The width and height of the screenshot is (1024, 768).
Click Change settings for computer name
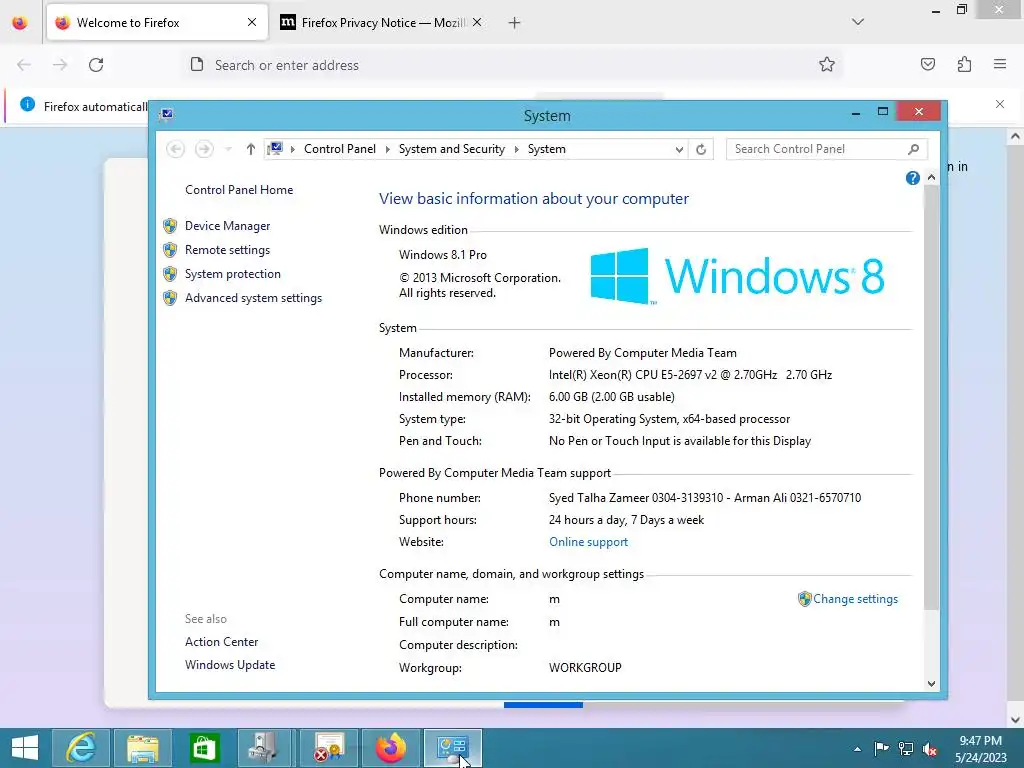[x=856, y=599]
